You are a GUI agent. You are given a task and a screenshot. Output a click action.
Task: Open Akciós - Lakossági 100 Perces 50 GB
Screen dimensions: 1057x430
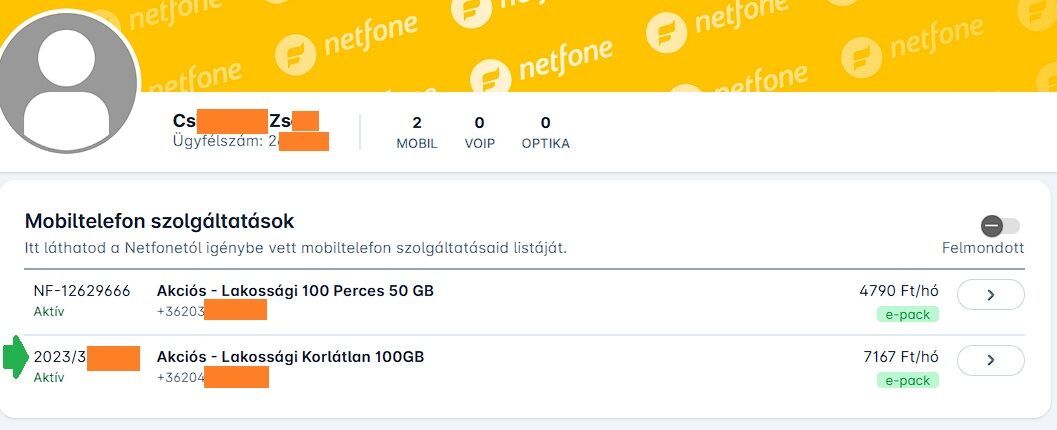tap(295, 291)
